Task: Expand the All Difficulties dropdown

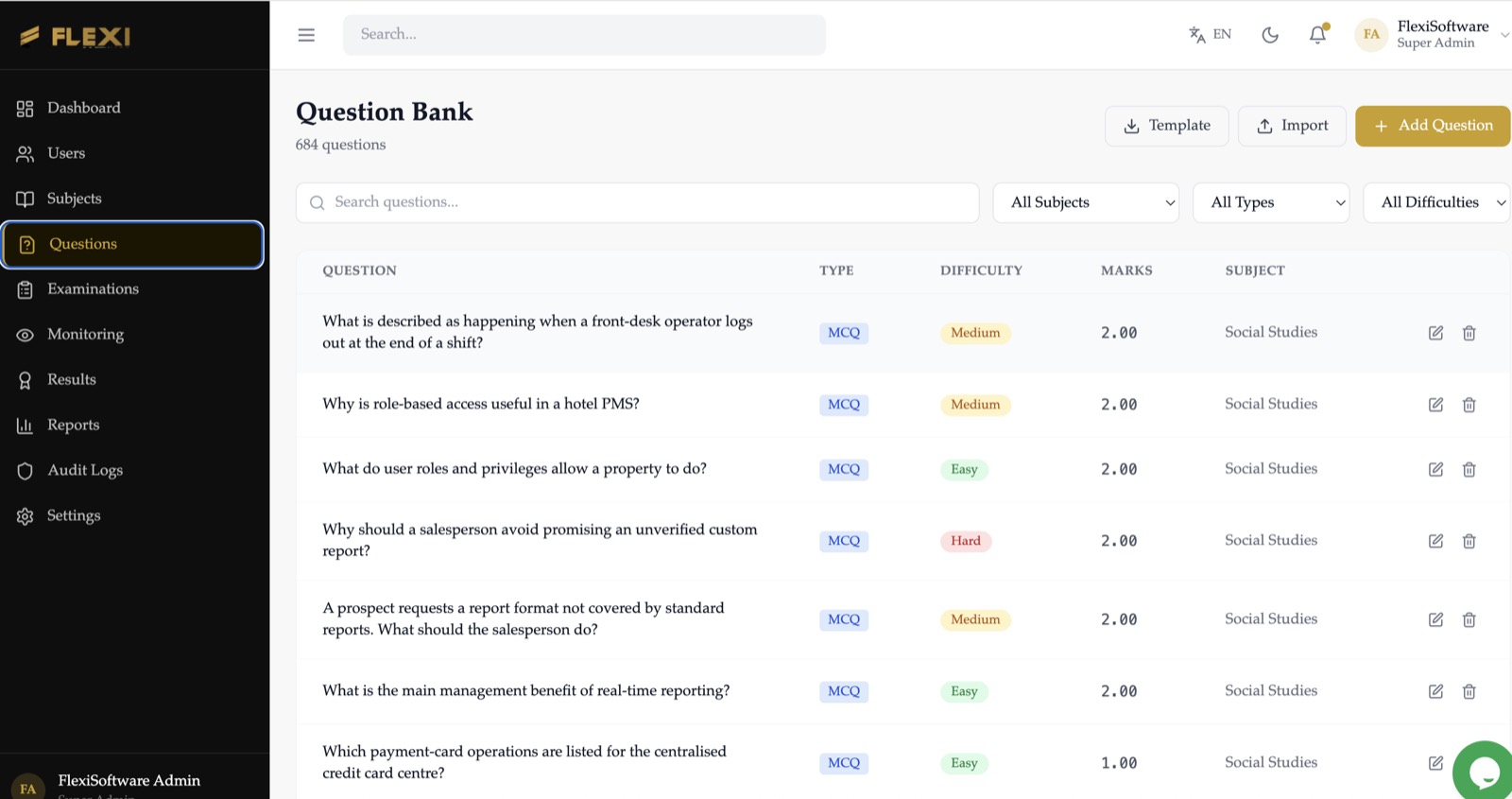Action: 1436,202
